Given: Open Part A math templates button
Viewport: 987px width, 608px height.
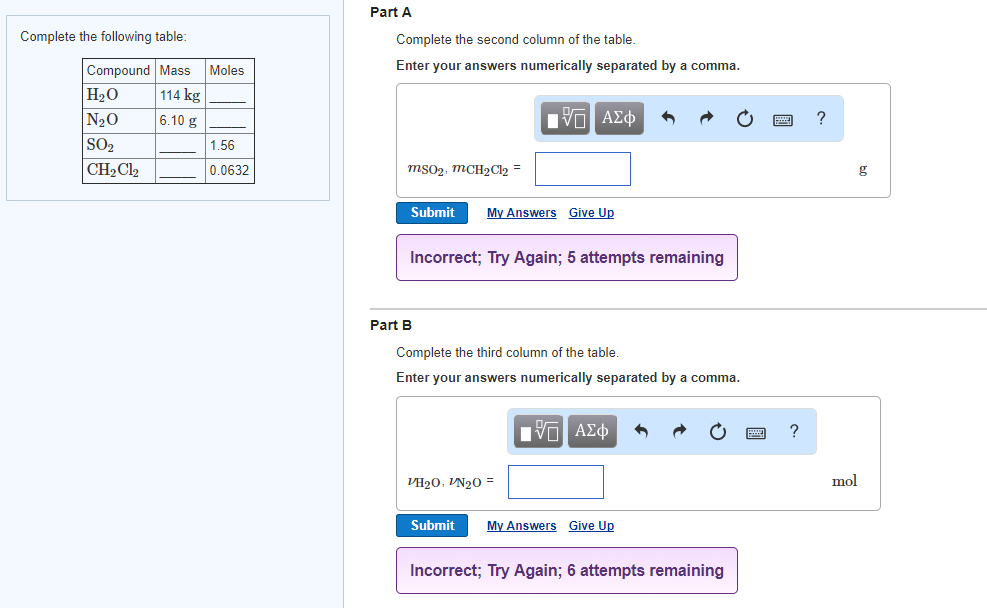Looking at the screenshot, I should click(x=565, y=118).
